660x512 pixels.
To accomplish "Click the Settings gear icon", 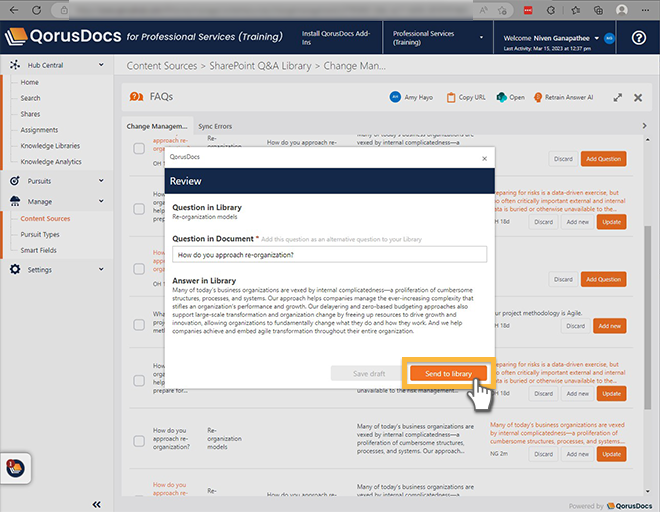I will (15, 269).
